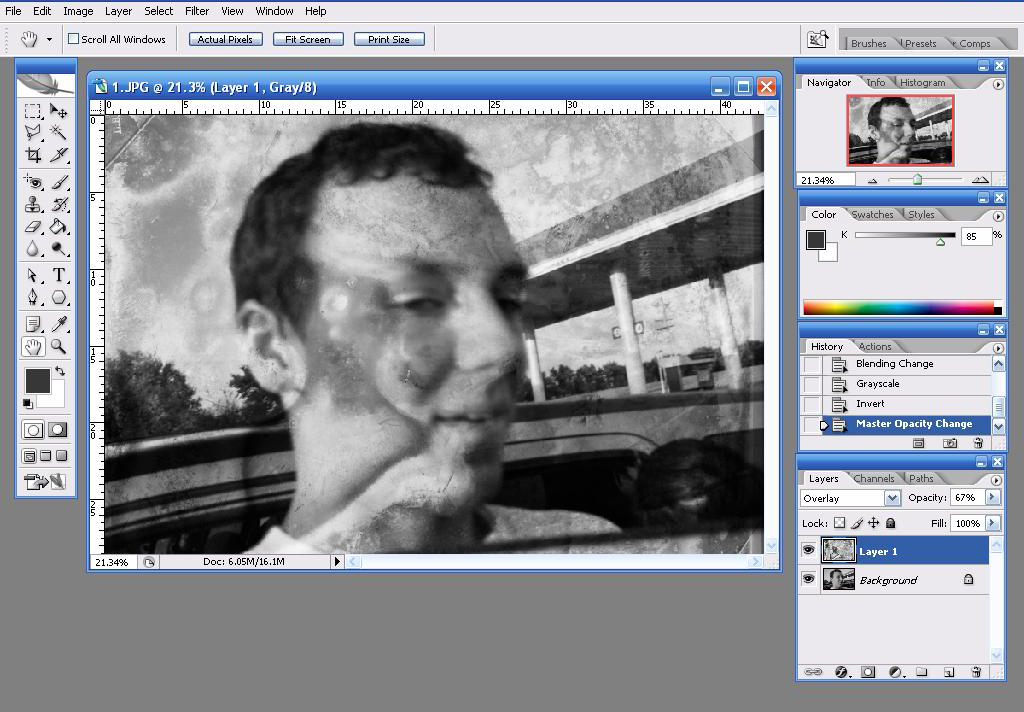Click the delete layer trash icon
1024x712 pixels.
(x=976, y=672)
